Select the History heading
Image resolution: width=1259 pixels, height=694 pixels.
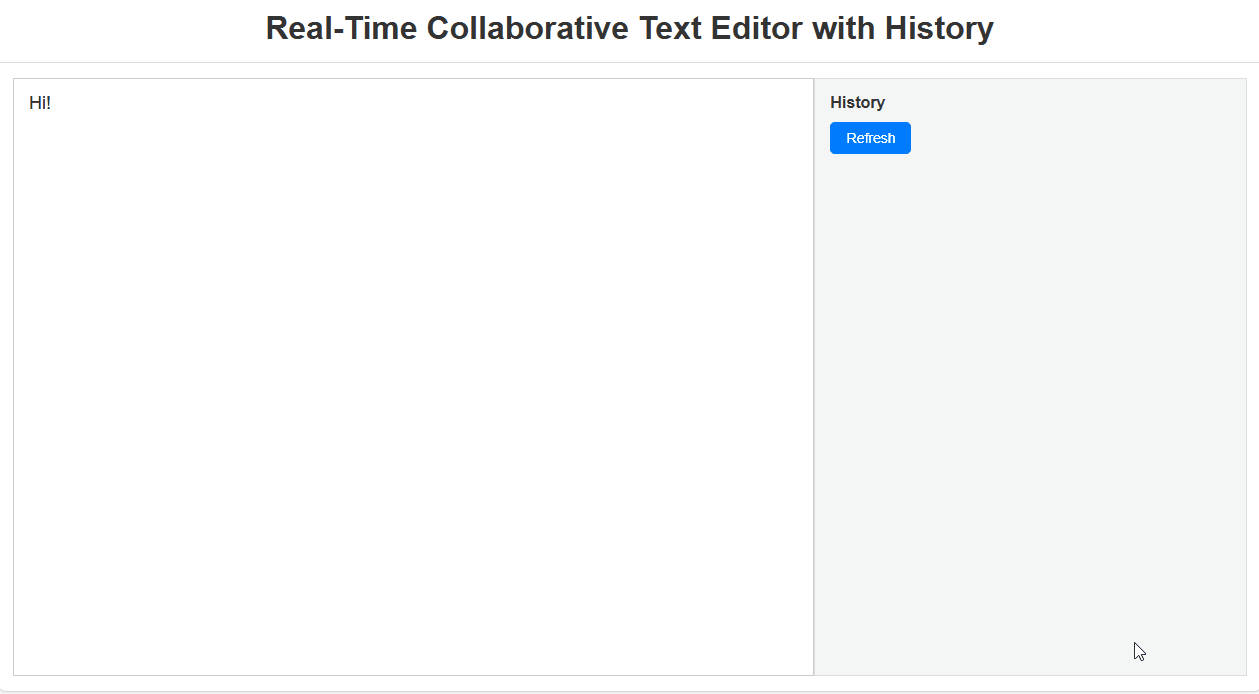[x=856, y=102]
